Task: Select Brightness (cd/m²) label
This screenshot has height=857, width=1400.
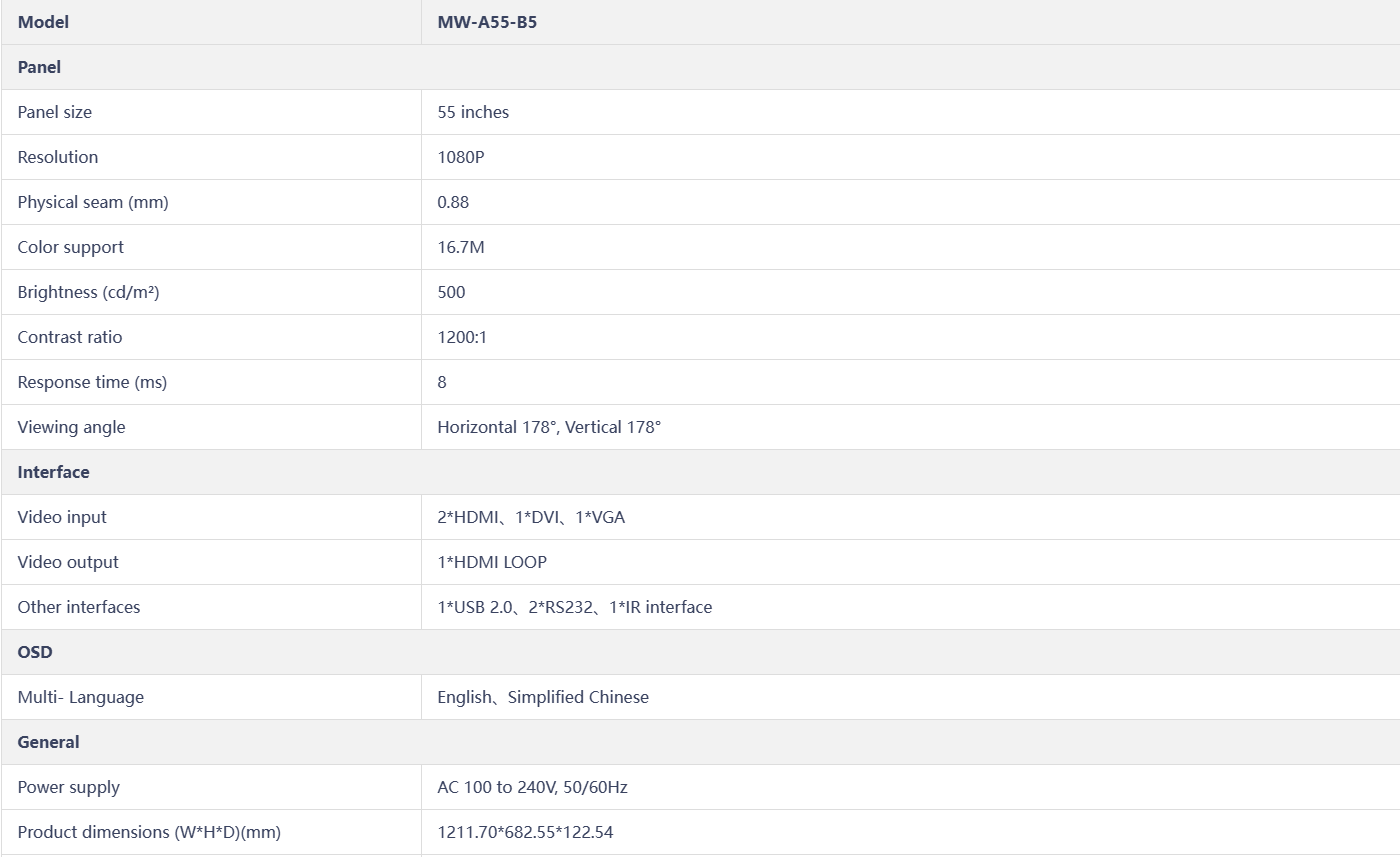Action: tap(88, 292)
